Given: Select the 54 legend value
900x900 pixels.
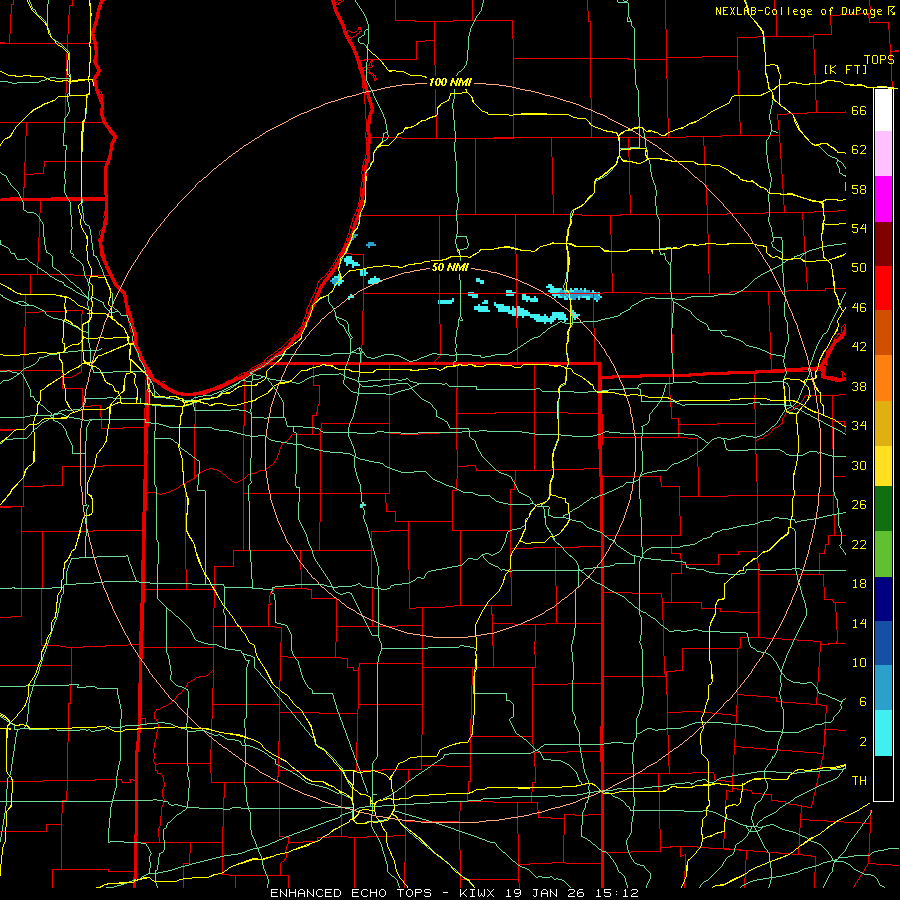Looking at the screenshot, I should click(859, 228).
